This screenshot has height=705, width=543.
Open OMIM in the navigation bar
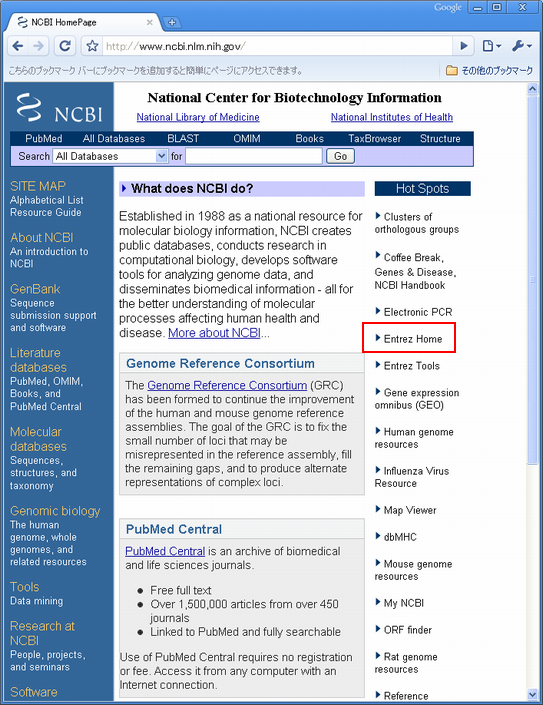[247, 138]
